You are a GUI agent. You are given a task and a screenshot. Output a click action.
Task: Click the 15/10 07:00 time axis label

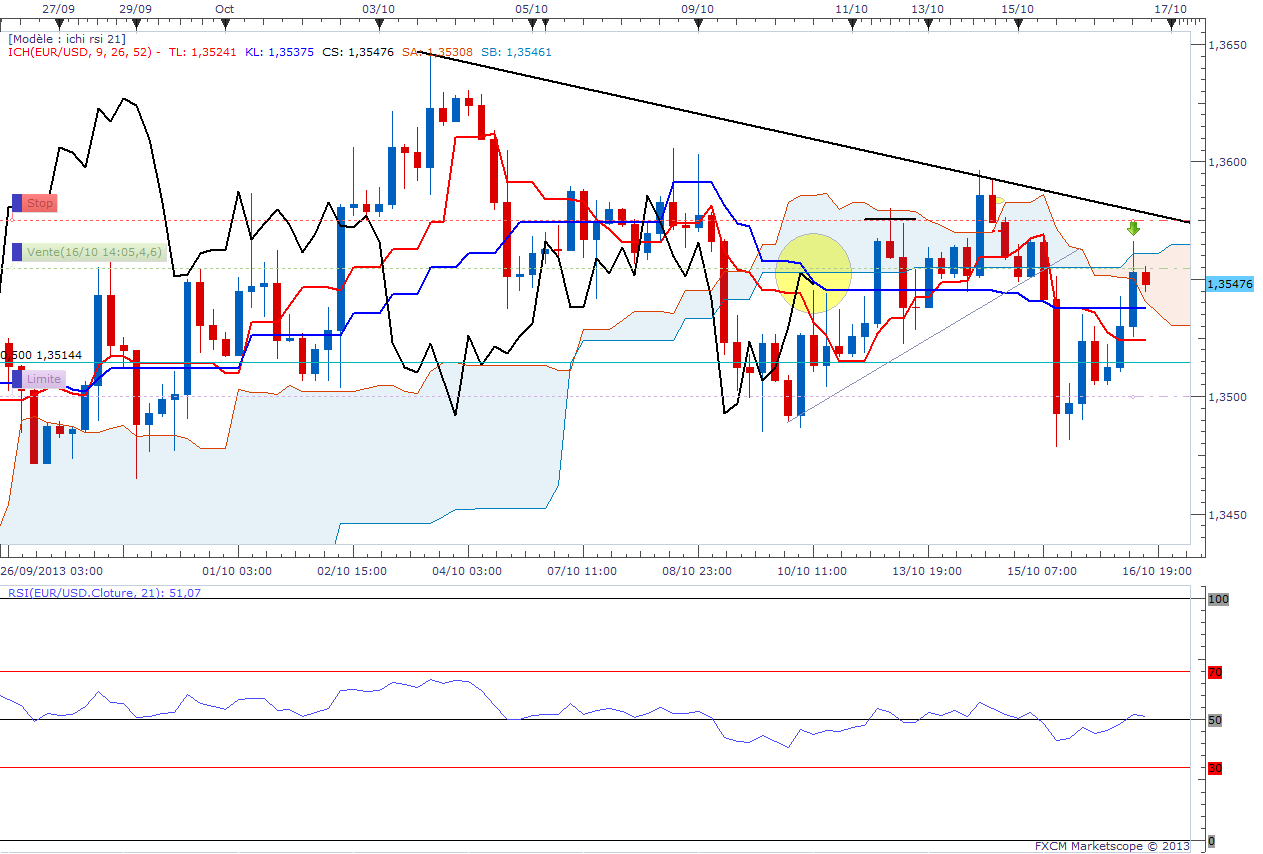[x=1043, y=571]
